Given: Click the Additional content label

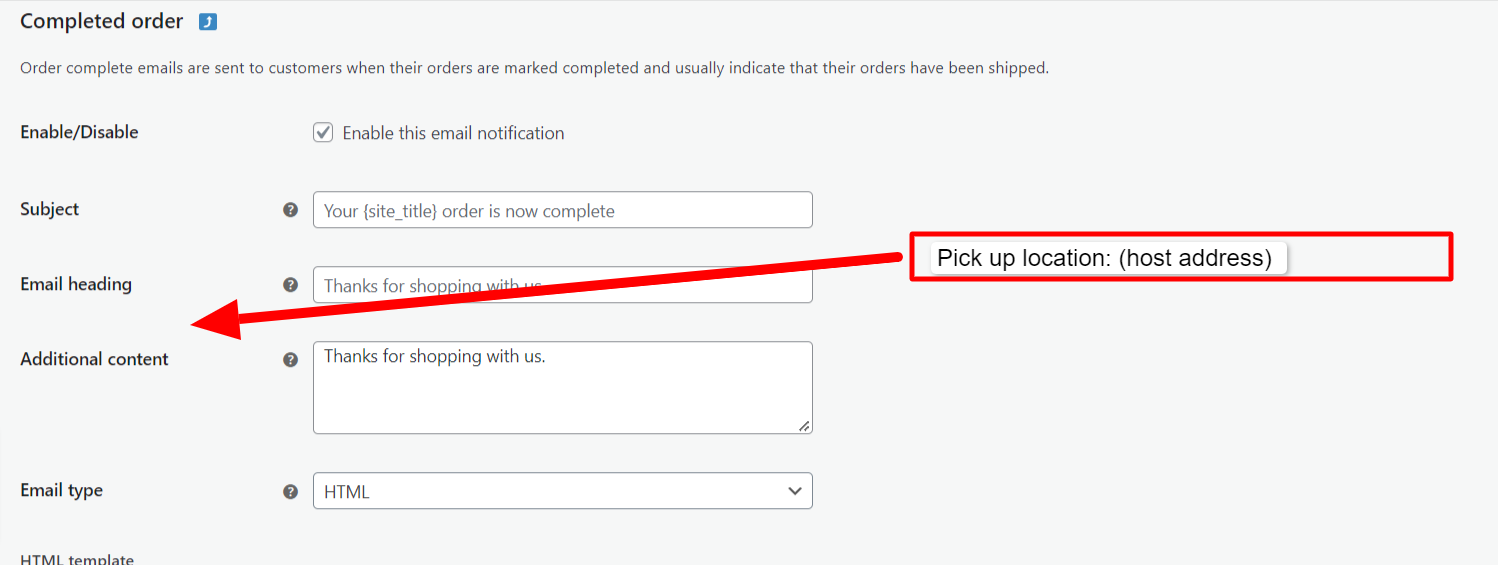Looking at the screenshot, I should pyautogui.click(x=95, y=360).
